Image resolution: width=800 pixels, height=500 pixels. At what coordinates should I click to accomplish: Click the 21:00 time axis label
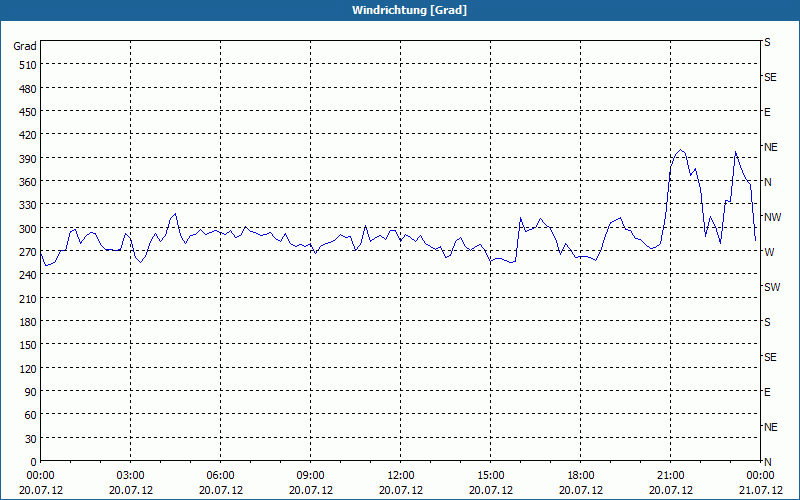(670, 476)
